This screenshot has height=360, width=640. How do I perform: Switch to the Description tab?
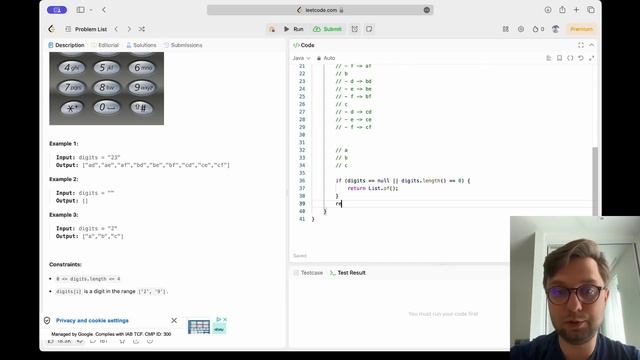(66, 45)
